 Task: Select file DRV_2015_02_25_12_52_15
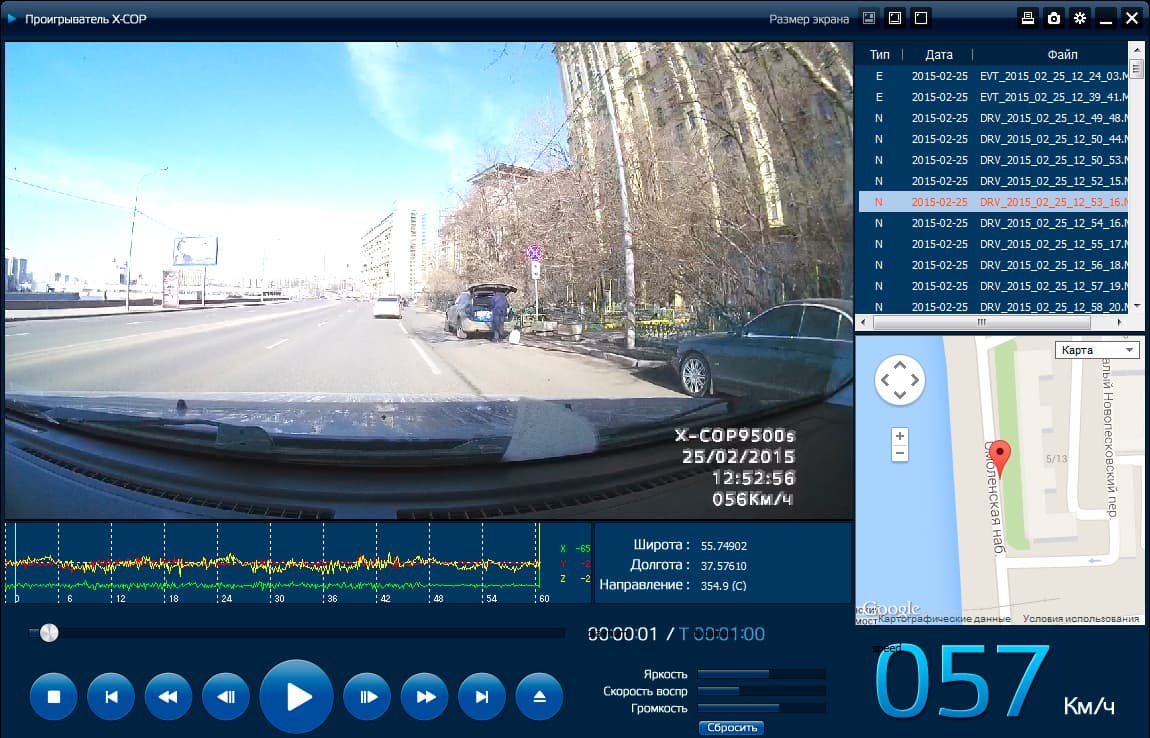(993, 181)
